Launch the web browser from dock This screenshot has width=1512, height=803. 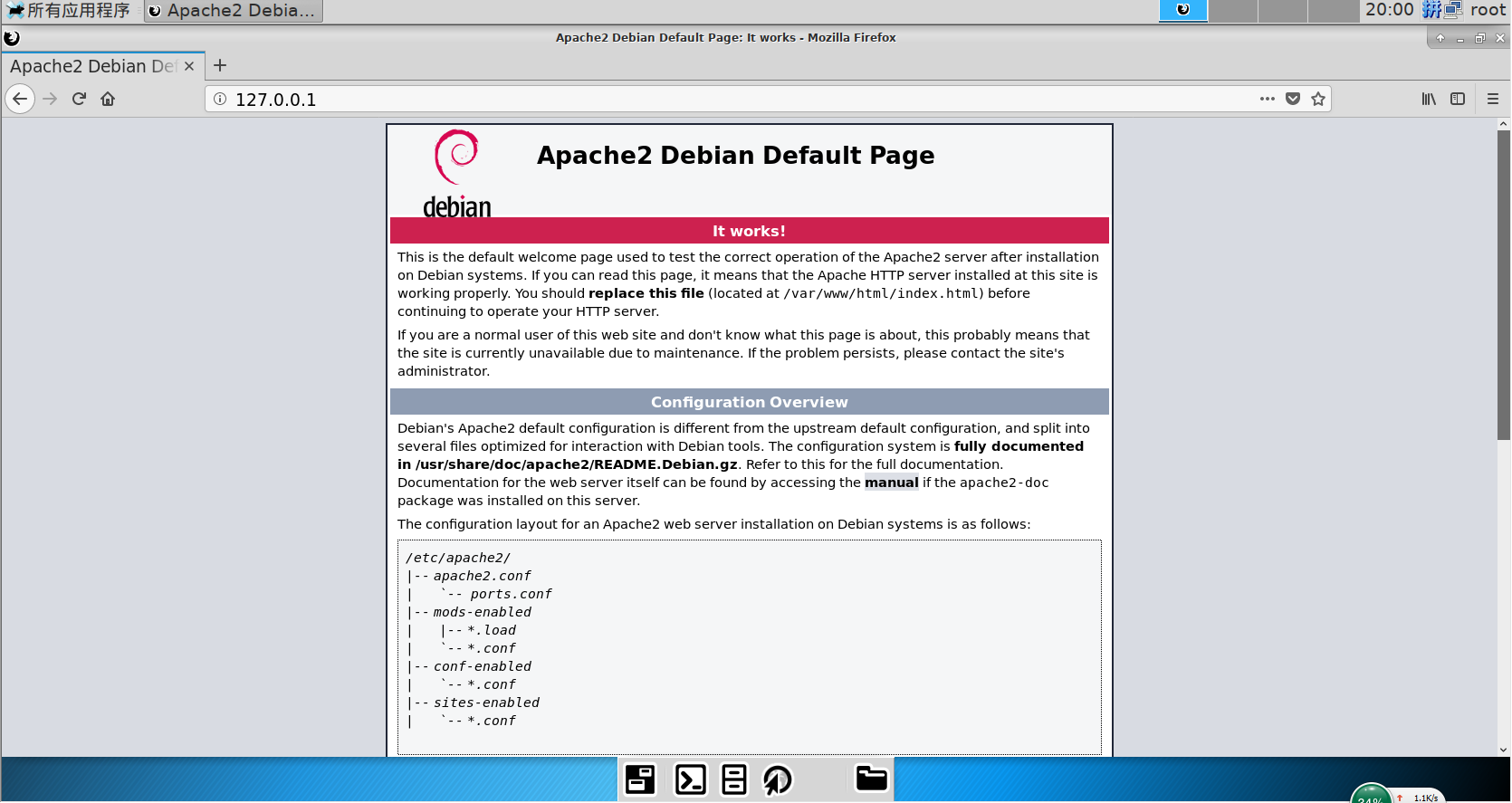click(x=778, y=779)
